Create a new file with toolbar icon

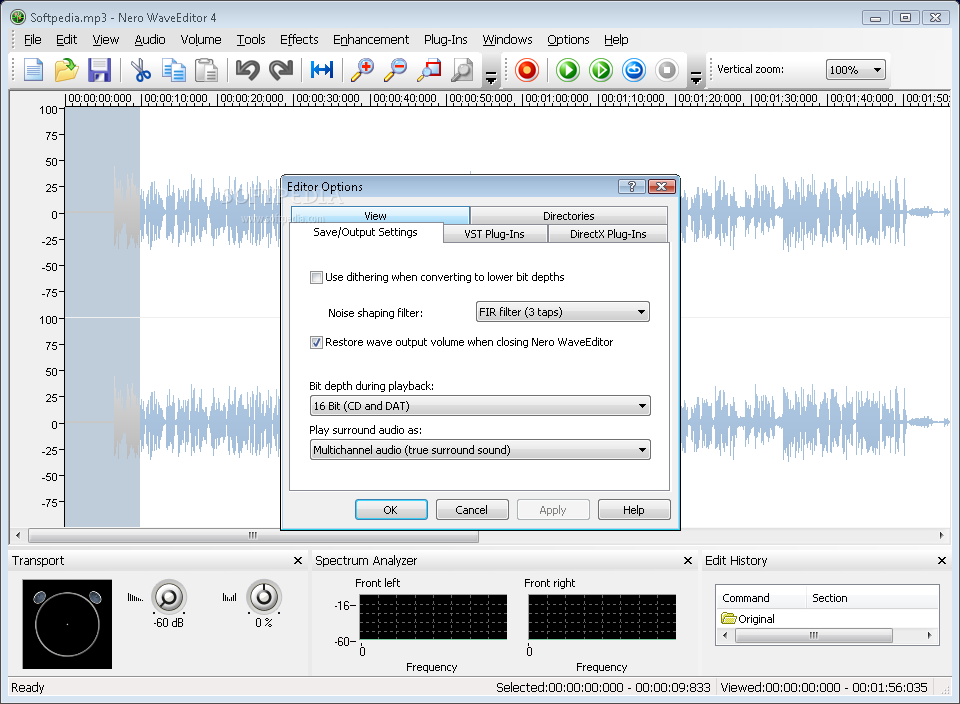[34, 70]
